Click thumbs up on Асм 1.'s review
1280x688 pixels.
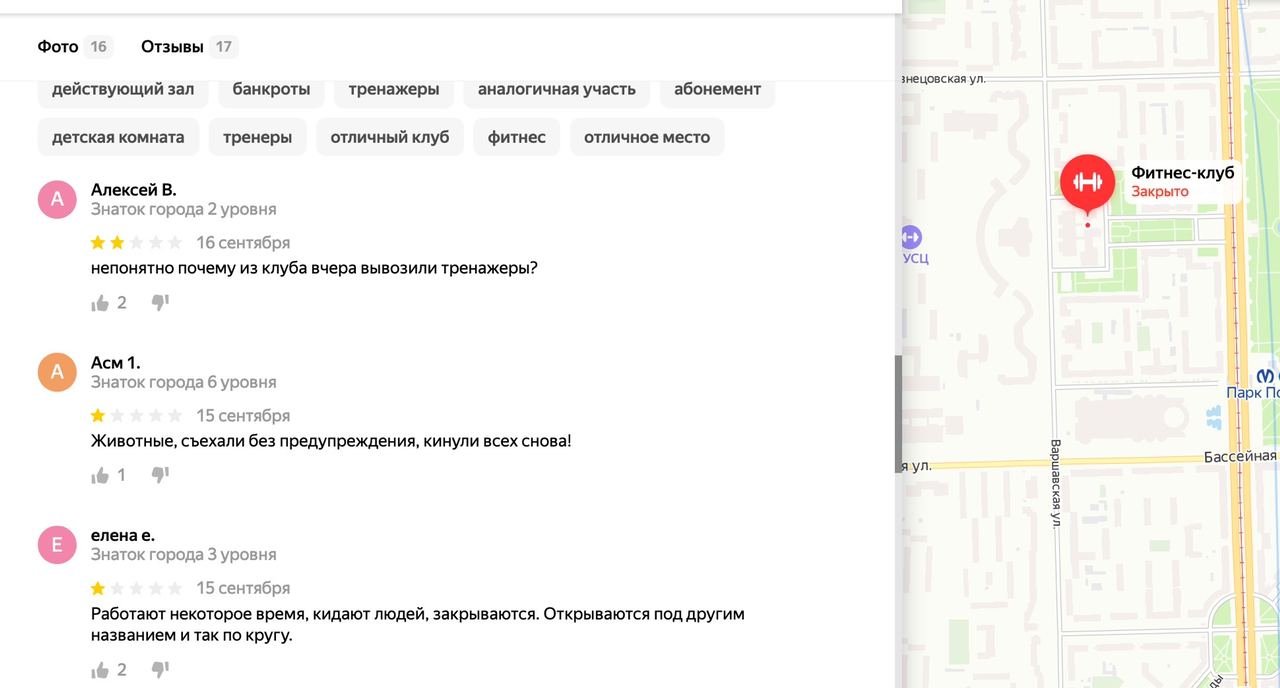point(100,476)
